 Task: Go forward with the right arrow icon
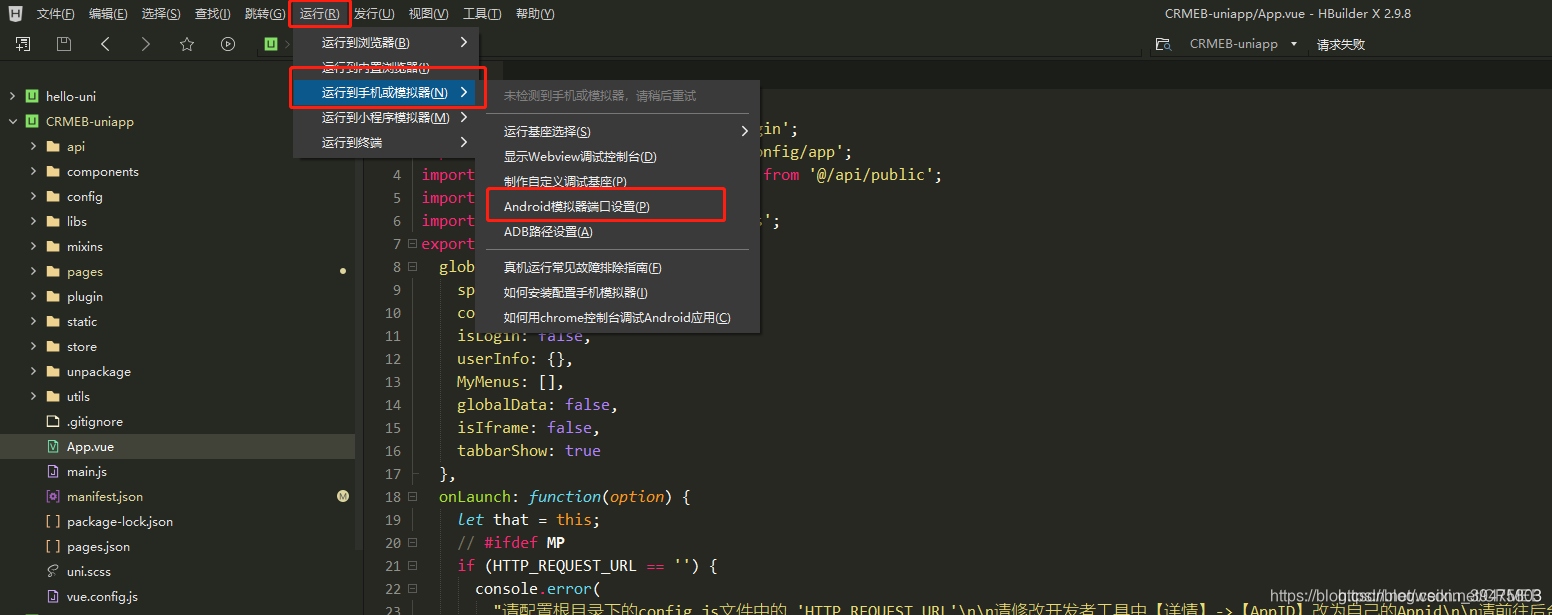(146, 44)
